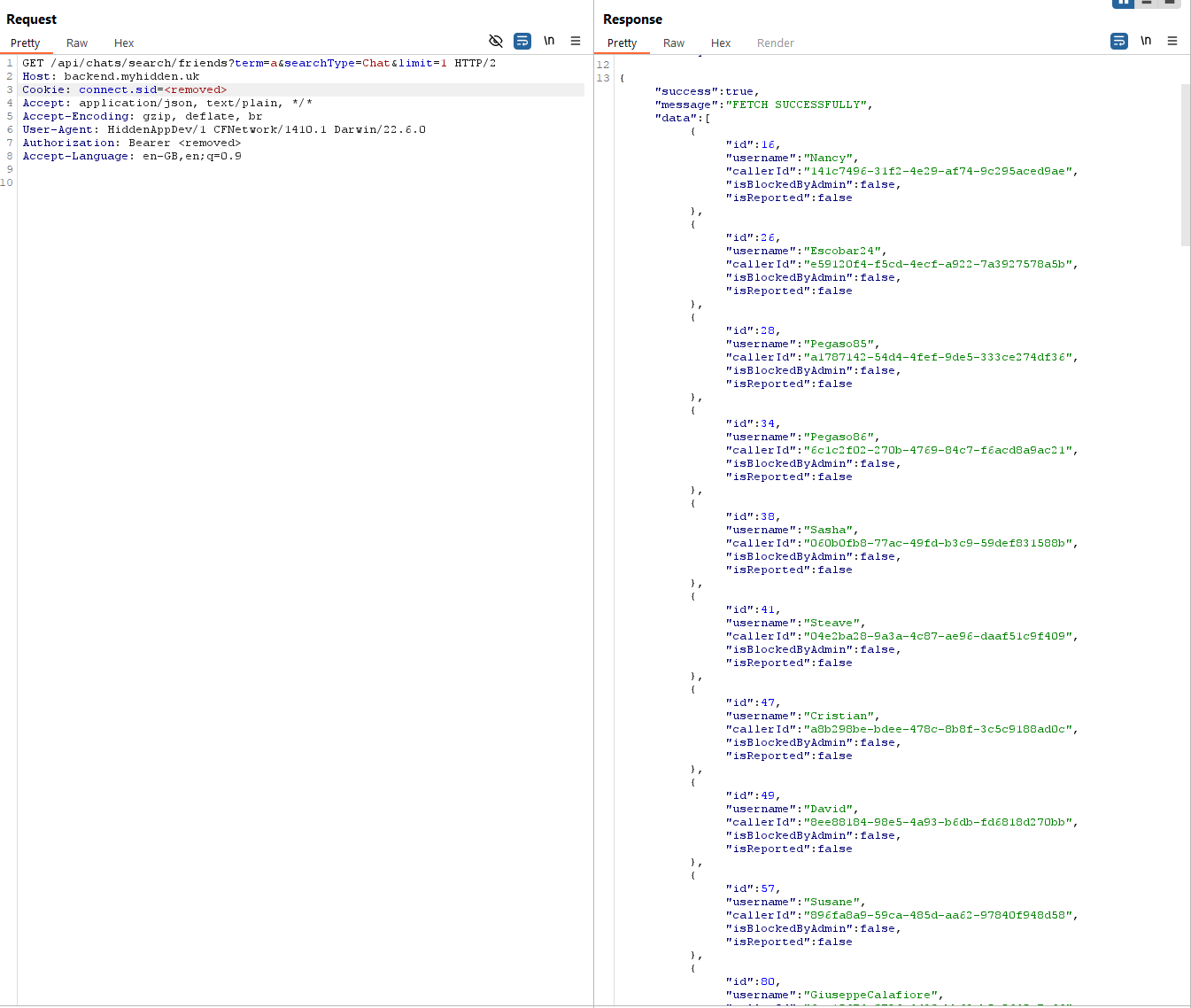Click the "success":true line in response
The image size is (1191, 1008).
pyautogui.click(x=707, y=91)
